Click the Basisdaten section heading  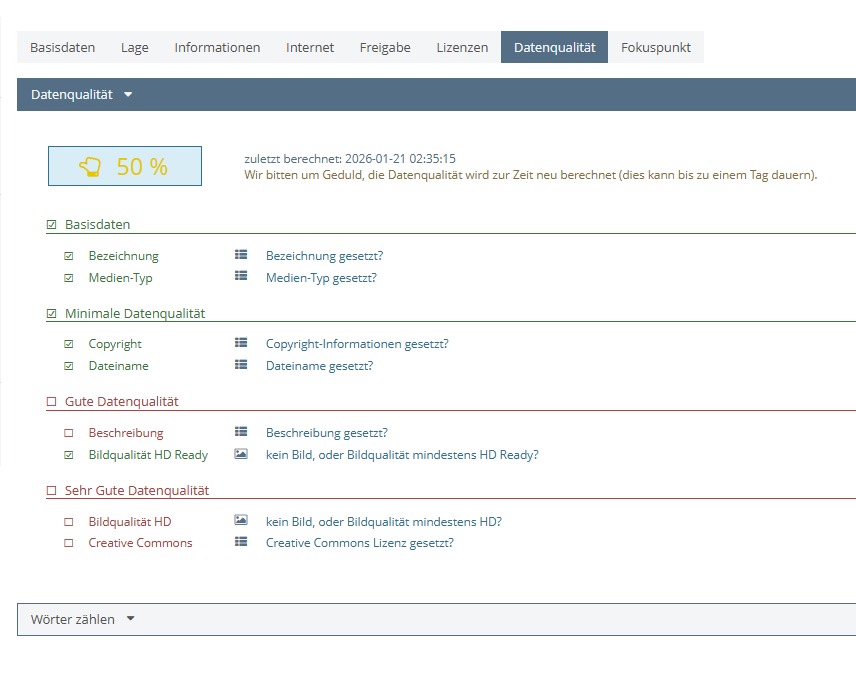click(x=97, y=224)
